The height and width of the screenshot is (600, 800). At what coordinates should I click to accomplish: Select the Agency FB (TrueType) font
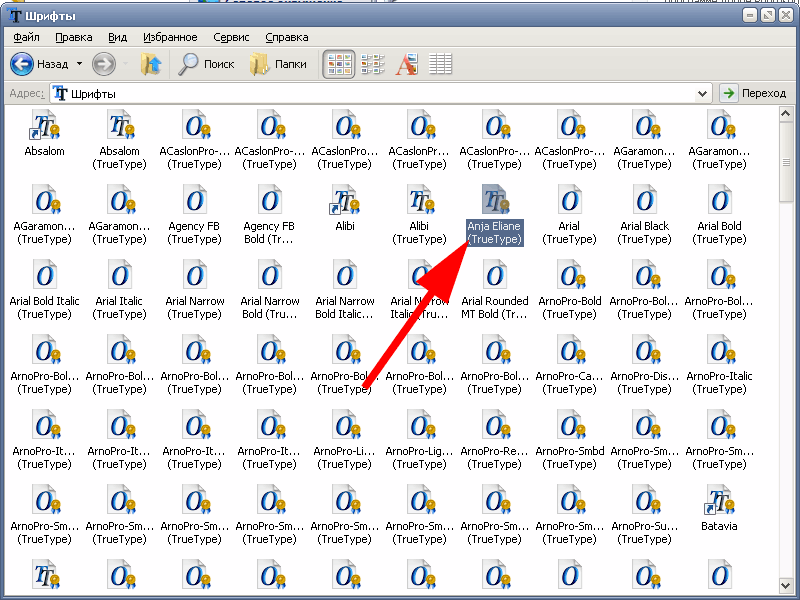[194, 214]
